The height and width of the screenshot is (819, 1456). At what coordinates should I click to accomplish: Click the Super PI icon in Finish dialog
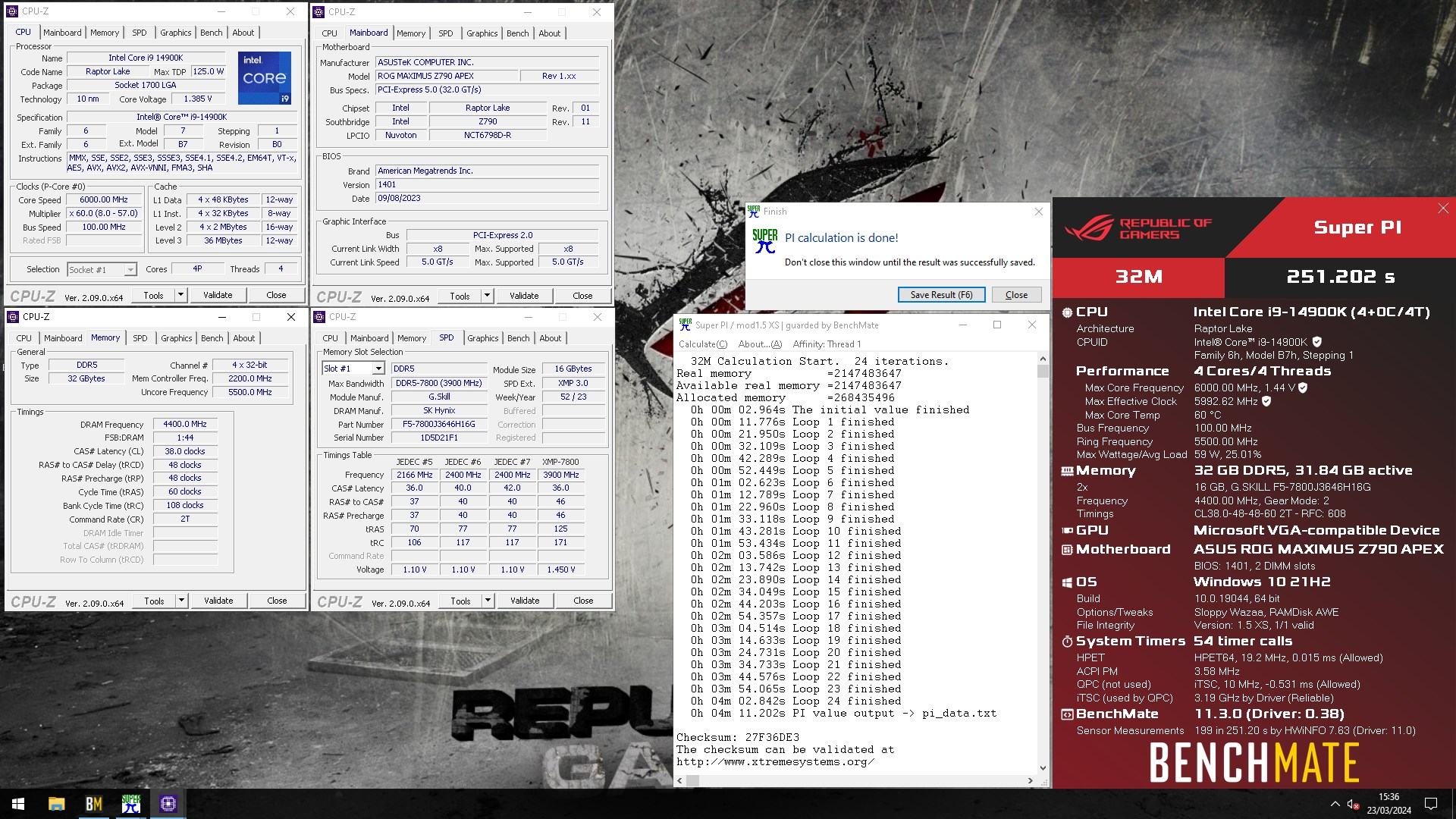click(x=764, y=240)
